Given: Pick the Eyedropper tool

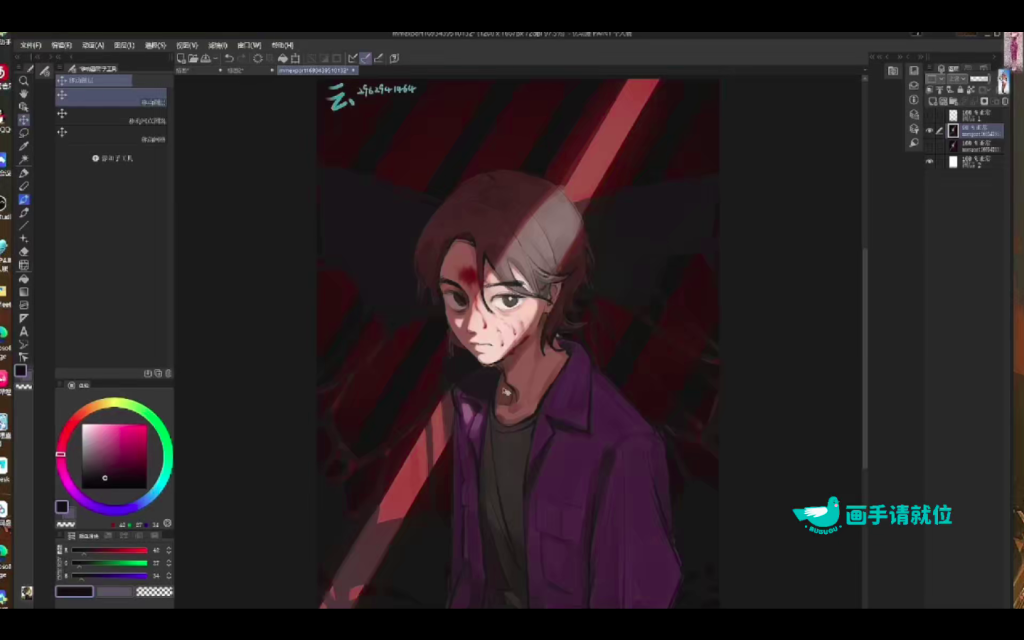Looking at the screenshot, I should click(x=24, y=146).
